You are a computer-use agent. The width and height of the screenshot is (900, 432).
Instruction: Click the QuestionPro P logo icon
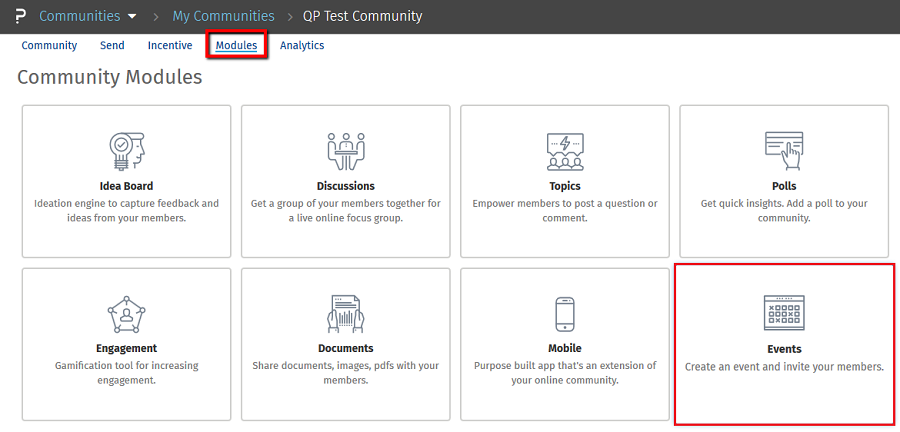pos(21,16)
